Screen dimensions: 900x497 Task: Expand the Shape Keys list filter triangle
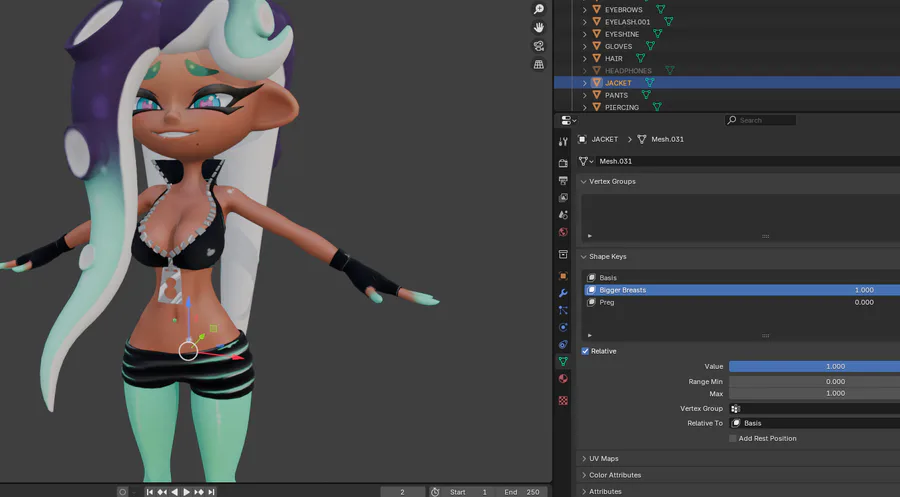coord(589,335)
